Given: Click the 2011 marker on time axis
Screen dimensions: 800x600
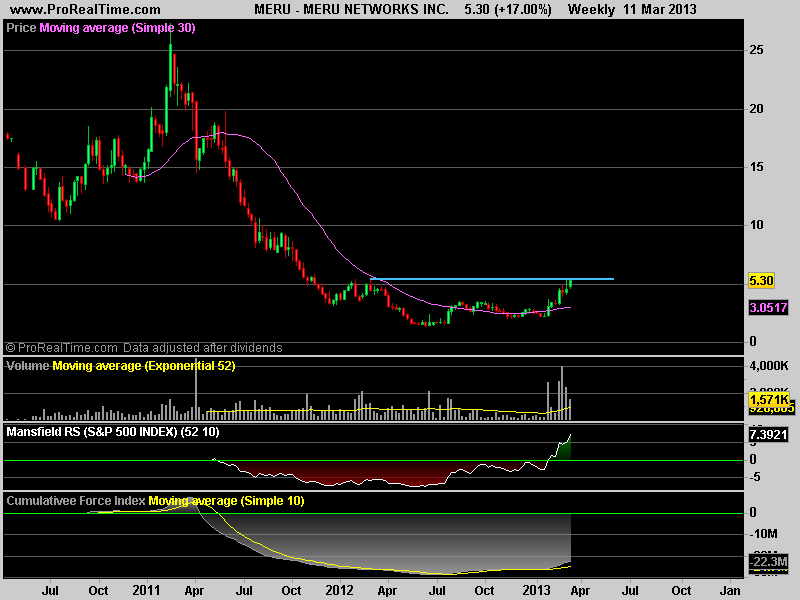Looking at the screenshot, I should (x=150, y=590).
